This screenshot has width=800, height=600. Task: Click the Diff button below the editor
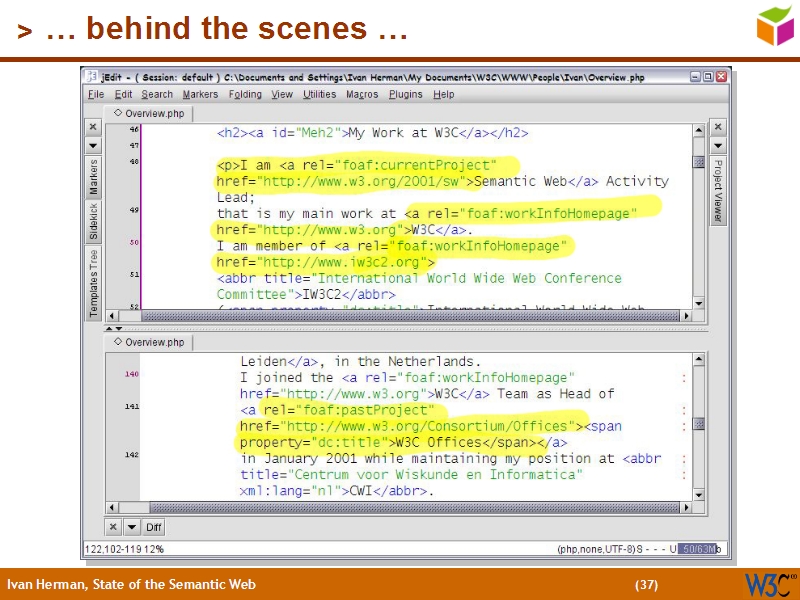click(153, 527)
